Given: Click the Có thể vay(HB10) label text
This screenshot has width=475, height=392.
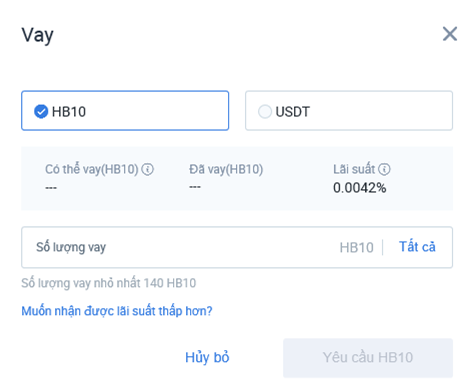Looking at the screenshot, I should pos(92,169).
